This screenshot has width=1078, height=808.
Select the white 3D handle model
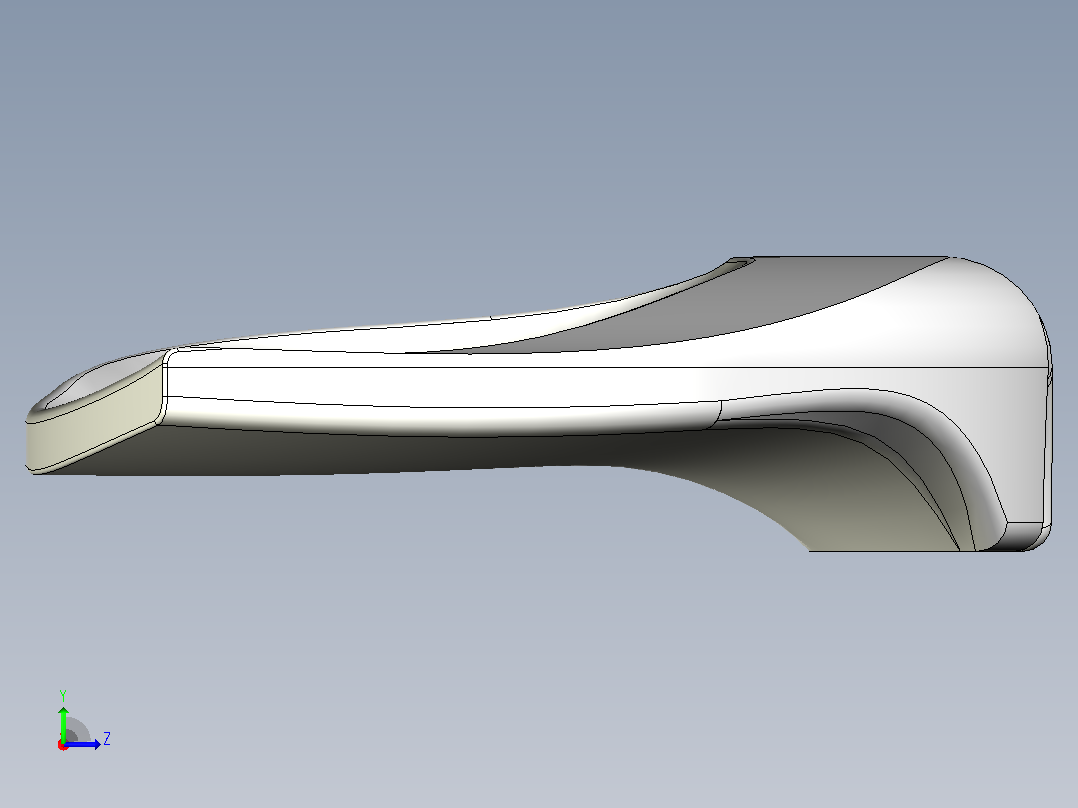pos(538,404)
